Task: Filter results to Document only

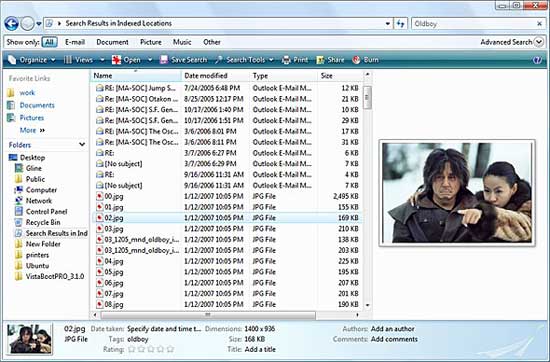Action: pyautogui.click(x=112, y=42)
